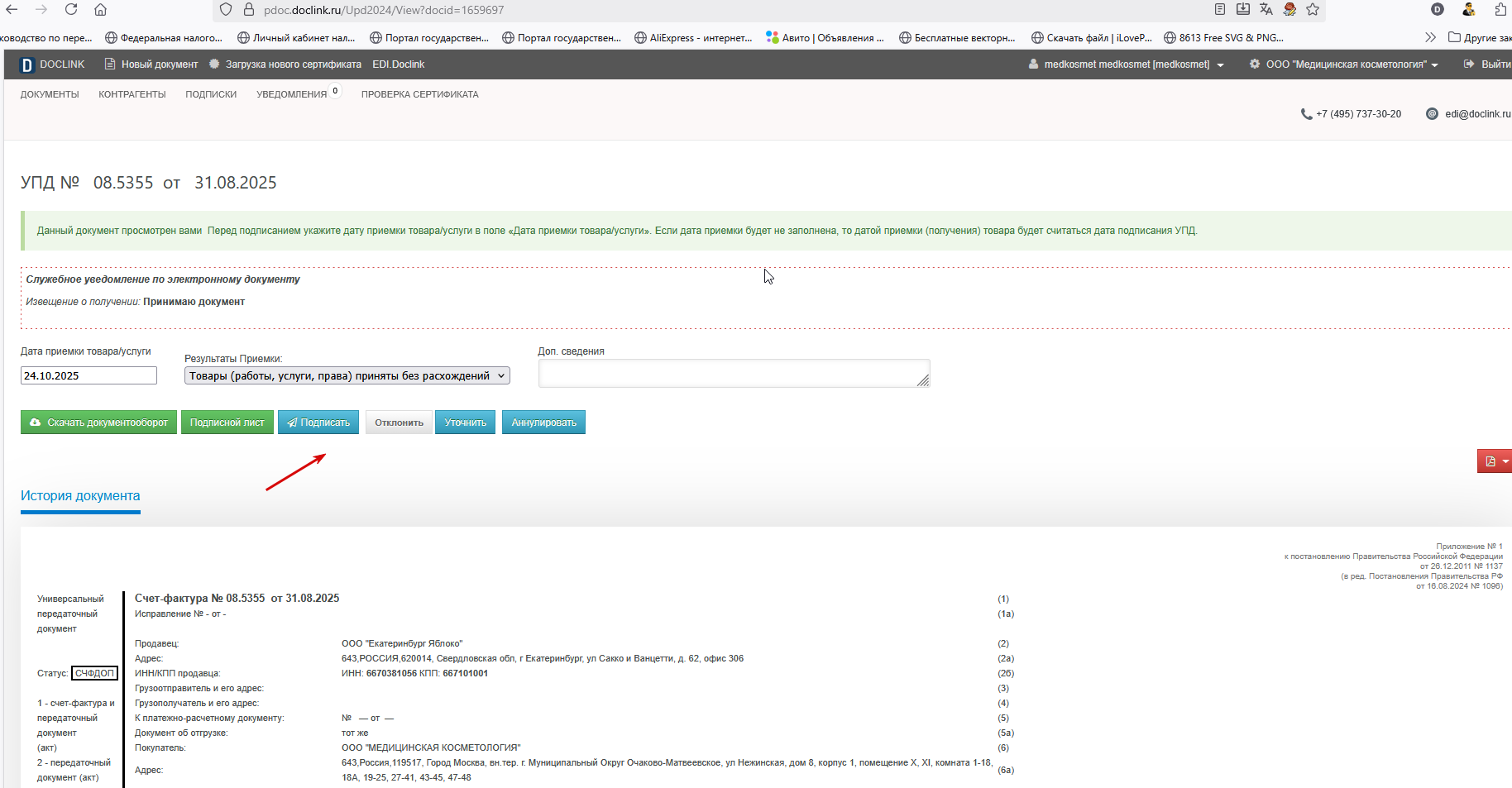Reject the document with Отклонить
1512x788 pixels.
(x=399, y=423)
